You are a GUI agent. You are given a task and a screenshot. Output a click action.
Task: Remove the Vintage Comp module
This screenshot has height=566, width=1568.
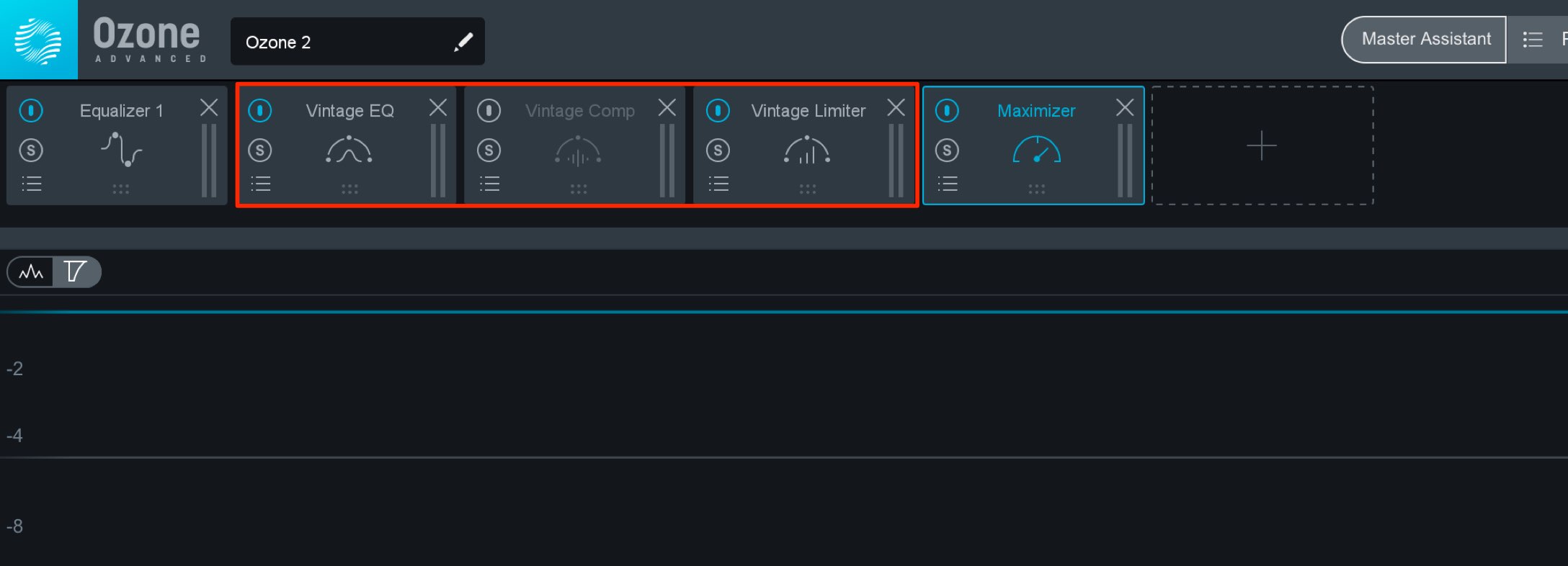point(667,107)
